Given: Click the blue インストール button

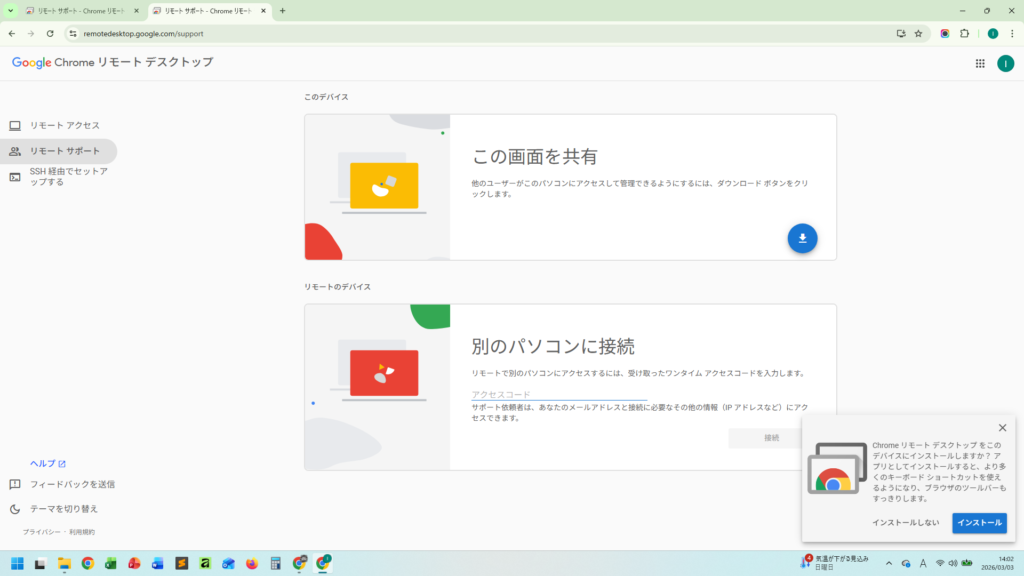Looking at the screenshot, I should (x=979, y=523).
